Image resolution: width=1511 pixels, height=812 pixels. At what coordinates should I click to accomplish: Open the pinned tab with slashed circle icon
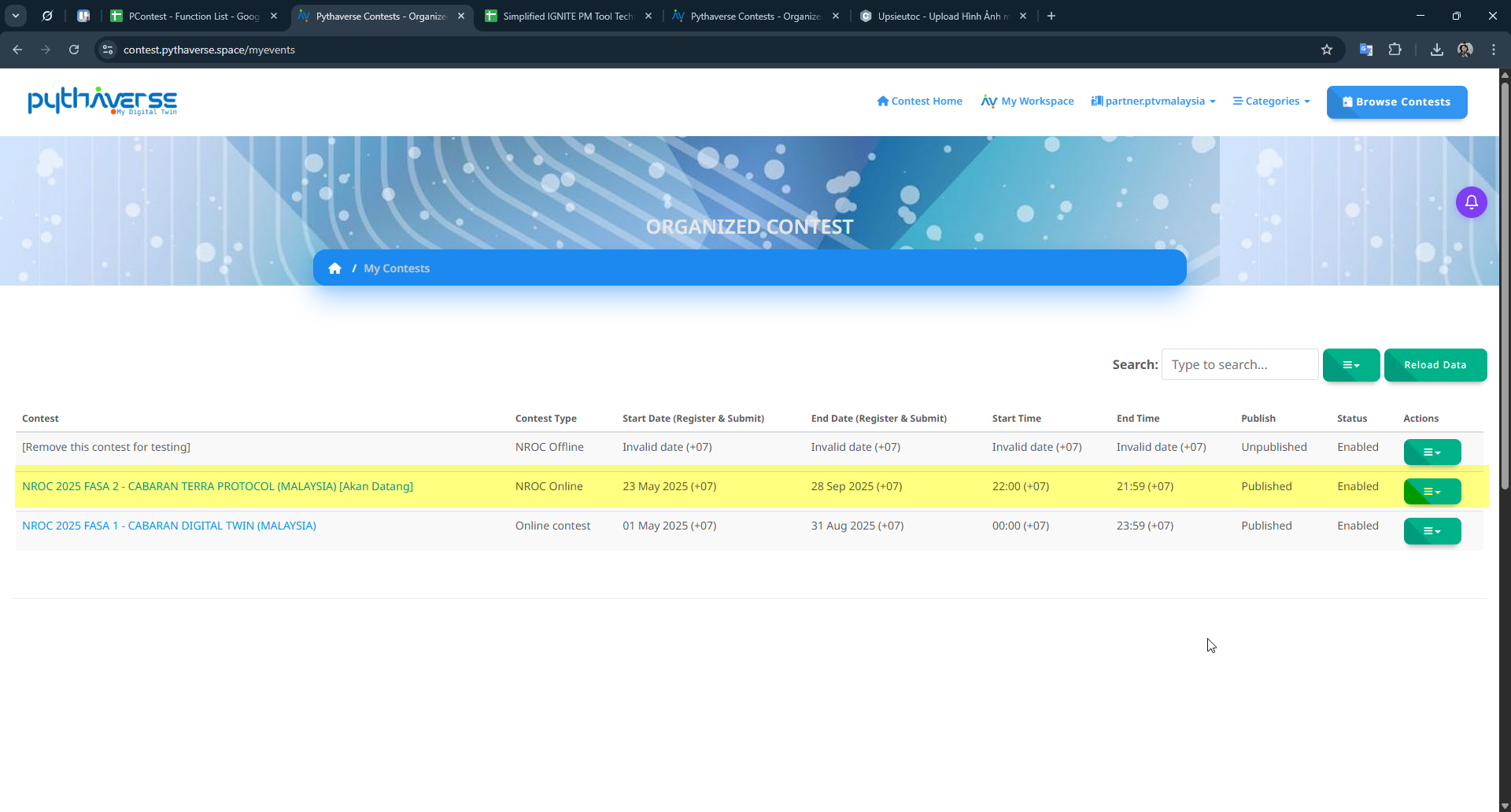pos(47,16)
